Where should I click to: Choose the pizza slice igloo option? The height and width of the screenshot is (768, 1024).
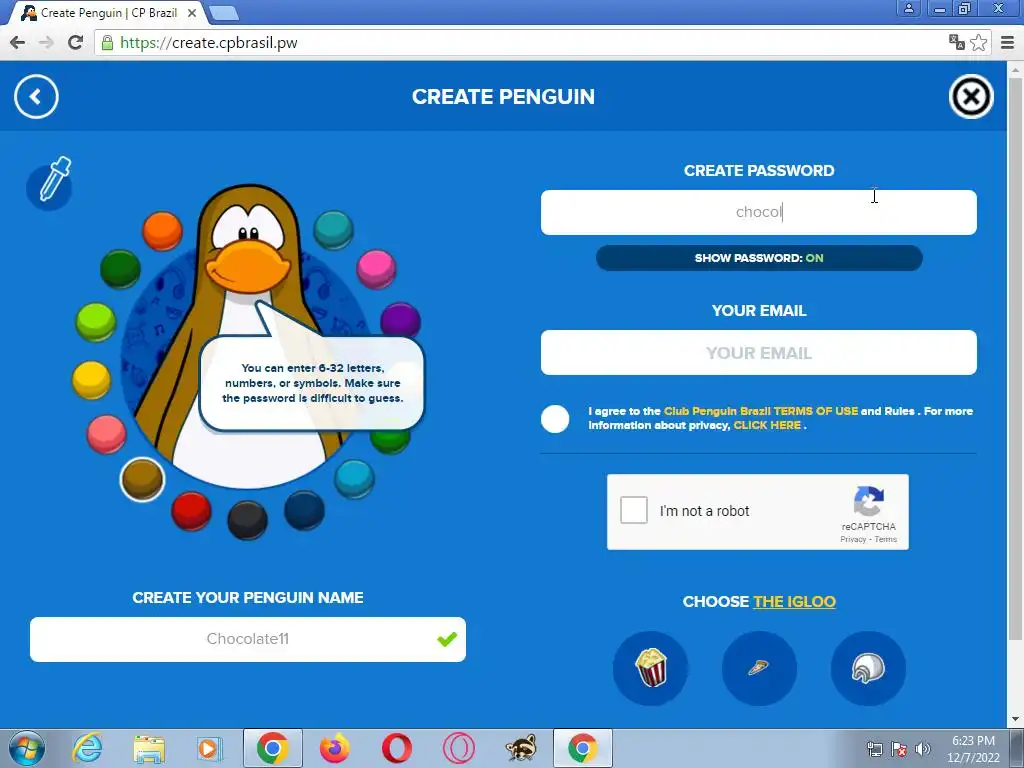[x=759, y=668]
